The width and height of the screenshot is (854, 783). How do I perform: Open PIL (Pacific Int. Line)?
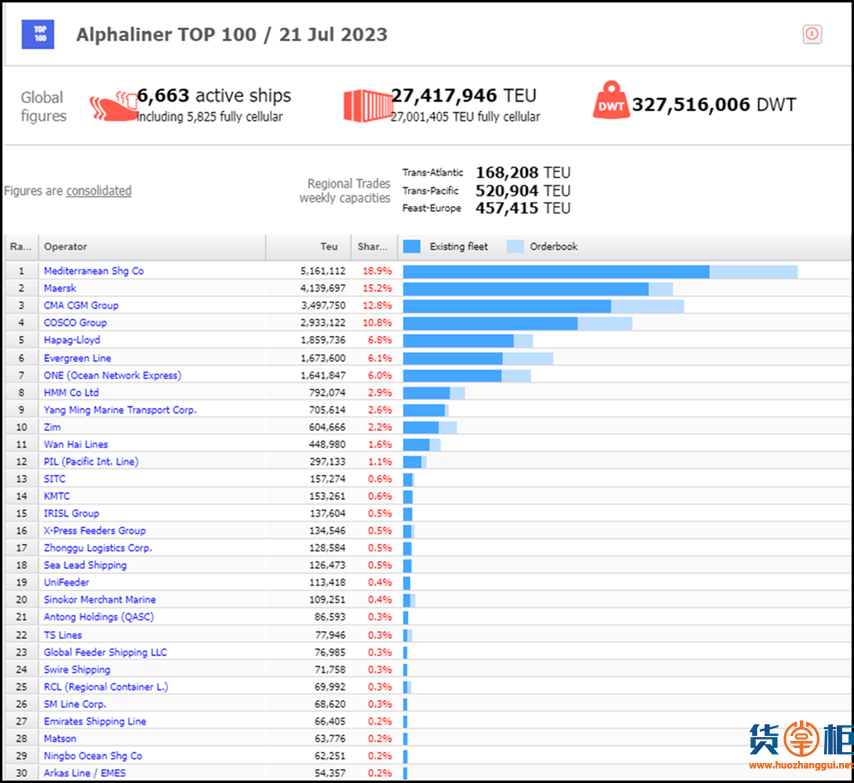[x=91, y=462]
